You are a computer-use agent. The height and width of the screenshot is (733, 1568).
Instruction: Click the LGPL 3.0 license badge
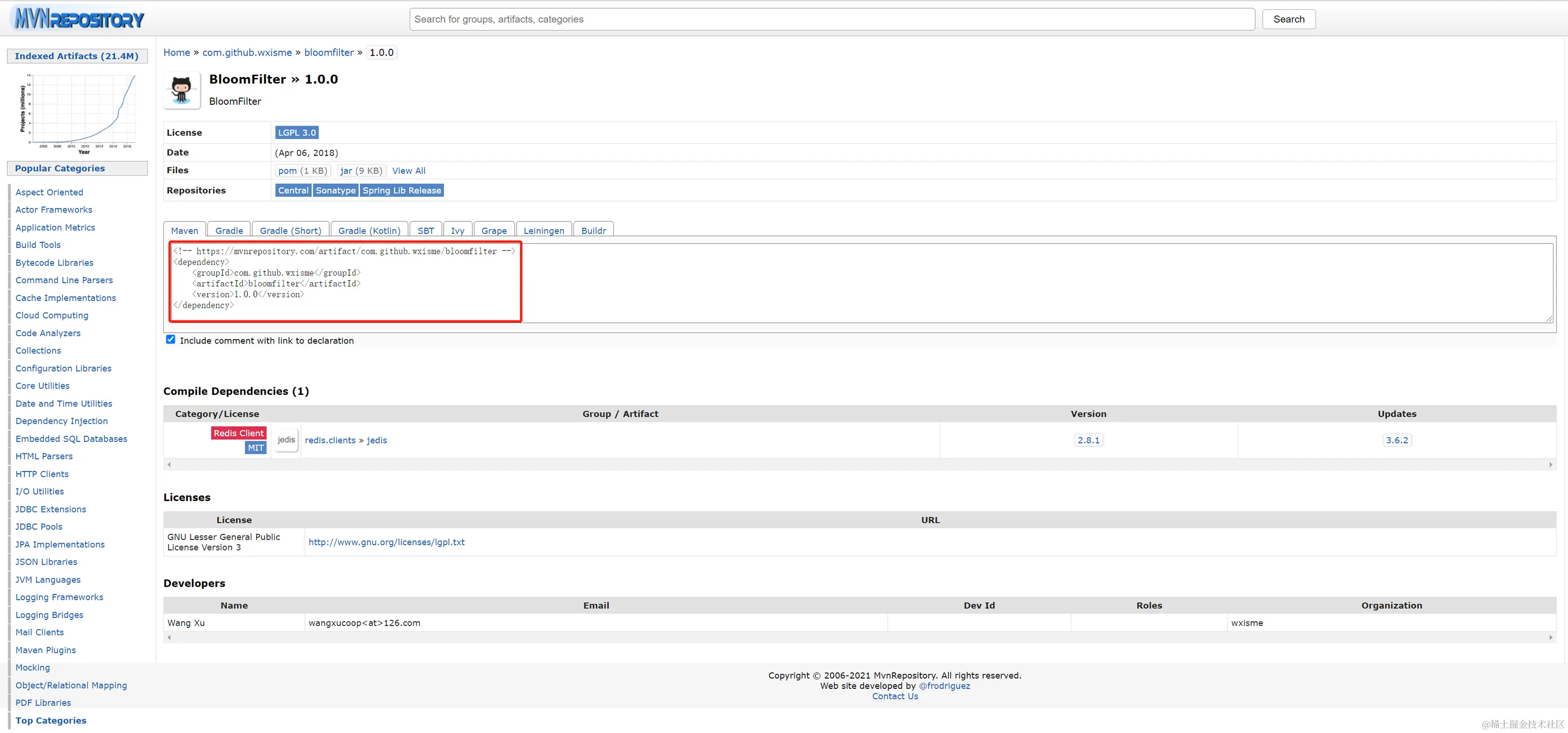(x=297, y=133)
